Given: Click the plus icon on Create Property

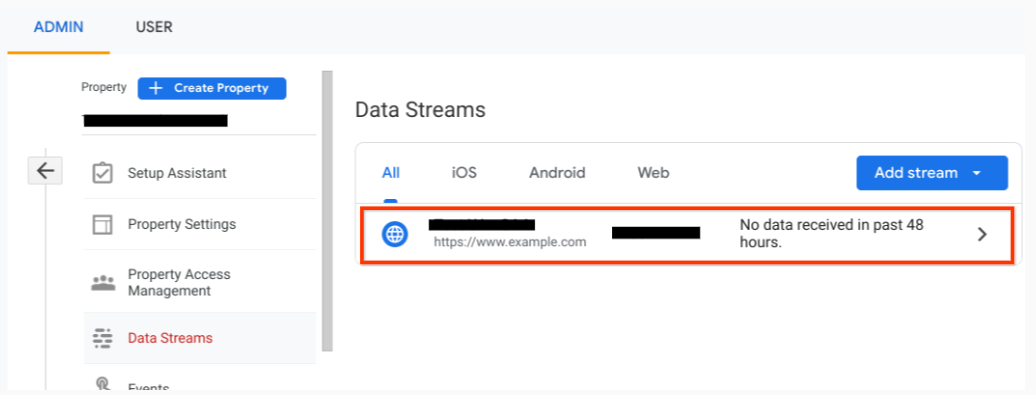Looking at the screenshot, I should (156, 88).
